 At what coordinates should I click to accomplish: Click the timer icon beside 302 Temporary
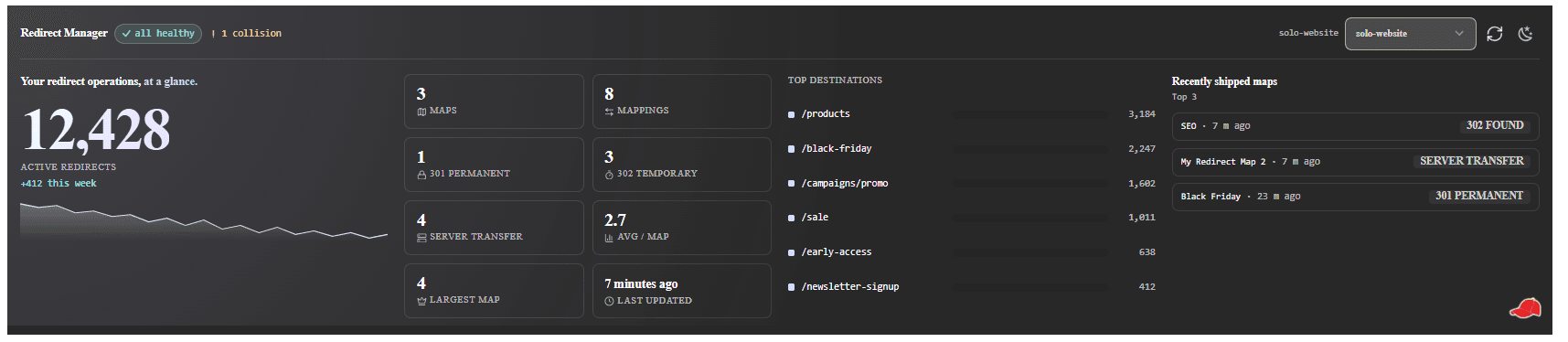[609, 174]
